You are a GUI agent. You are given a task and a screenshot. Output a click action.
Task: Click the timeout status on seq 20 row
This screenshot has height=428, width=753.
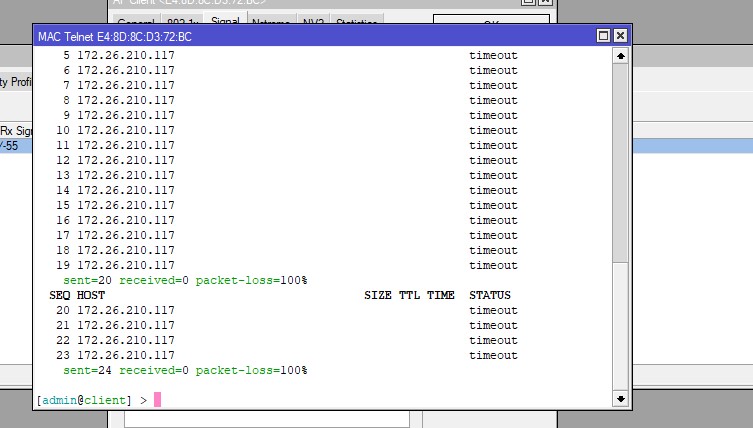[x=493, y=310]
